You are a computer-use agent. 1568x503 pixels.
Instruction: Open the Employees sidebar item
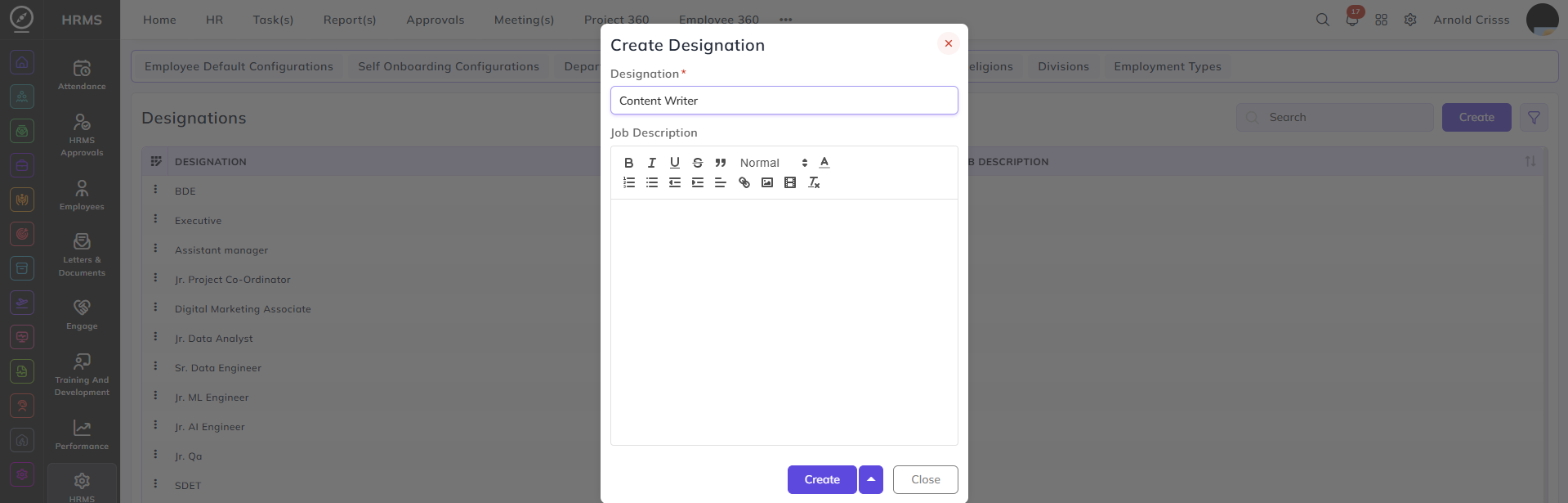pyautogui.click(x=82, y=195)
